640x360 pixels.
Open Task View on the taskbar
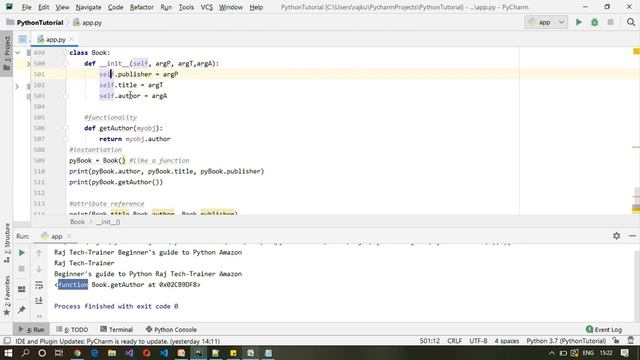coord(59,353)
